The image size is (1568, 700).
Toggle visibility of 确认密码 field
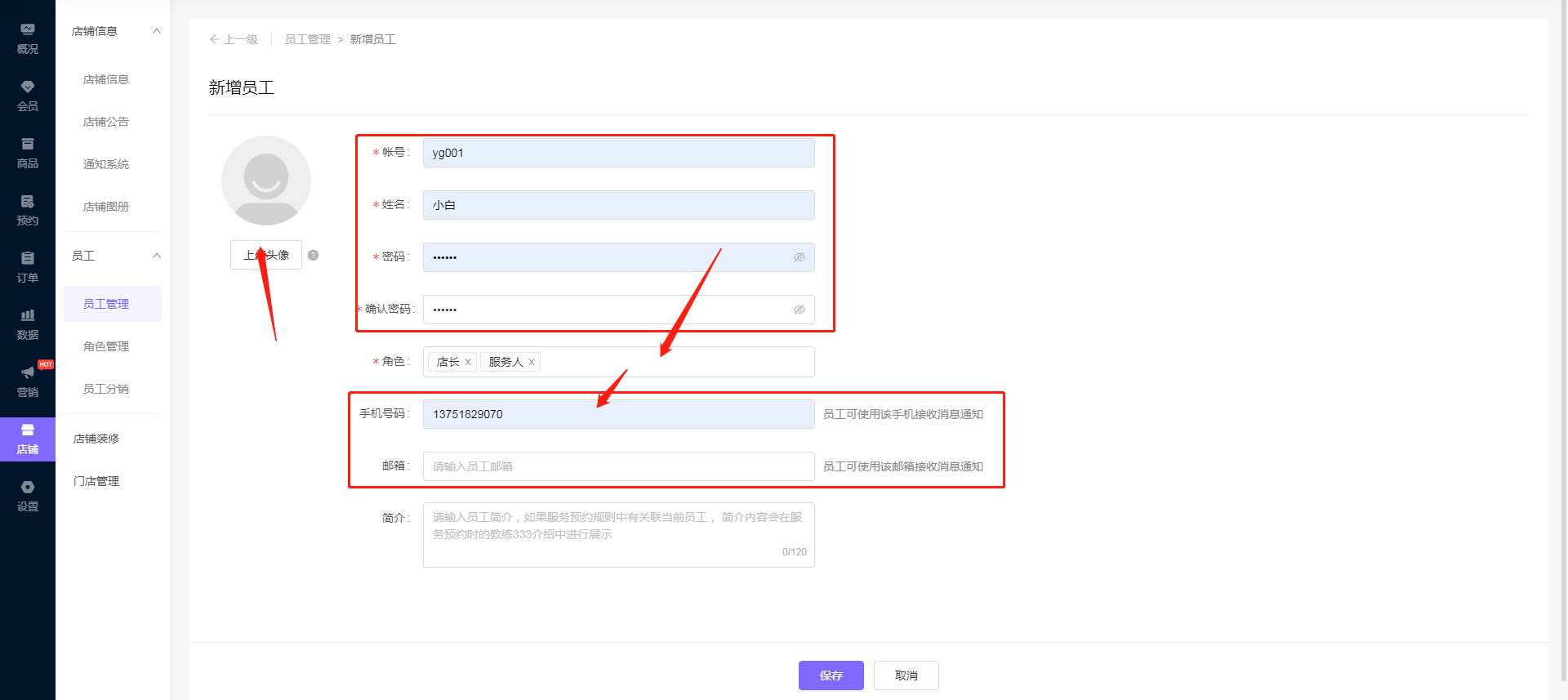coord(800,310)
